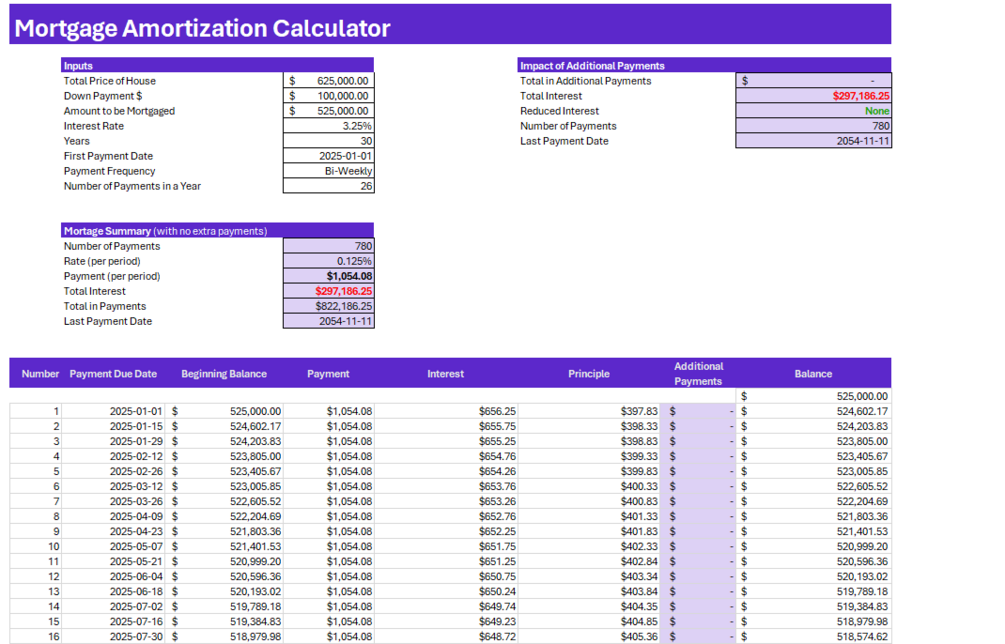Image resolution: width=1005 pixels, height=644 pixels.
Task: Click the Down Payment 100,000.00 cell
Action: pos(329,95)
